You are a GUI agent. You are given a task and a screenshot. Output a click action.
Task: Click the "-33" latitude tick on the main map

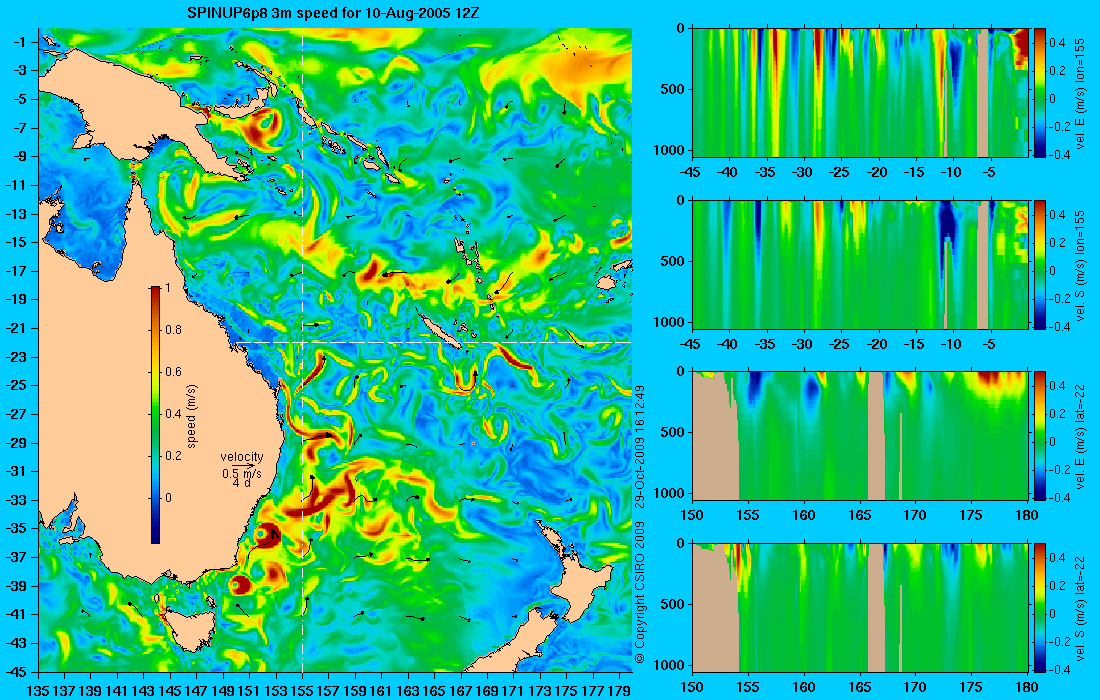pos(18,500)
